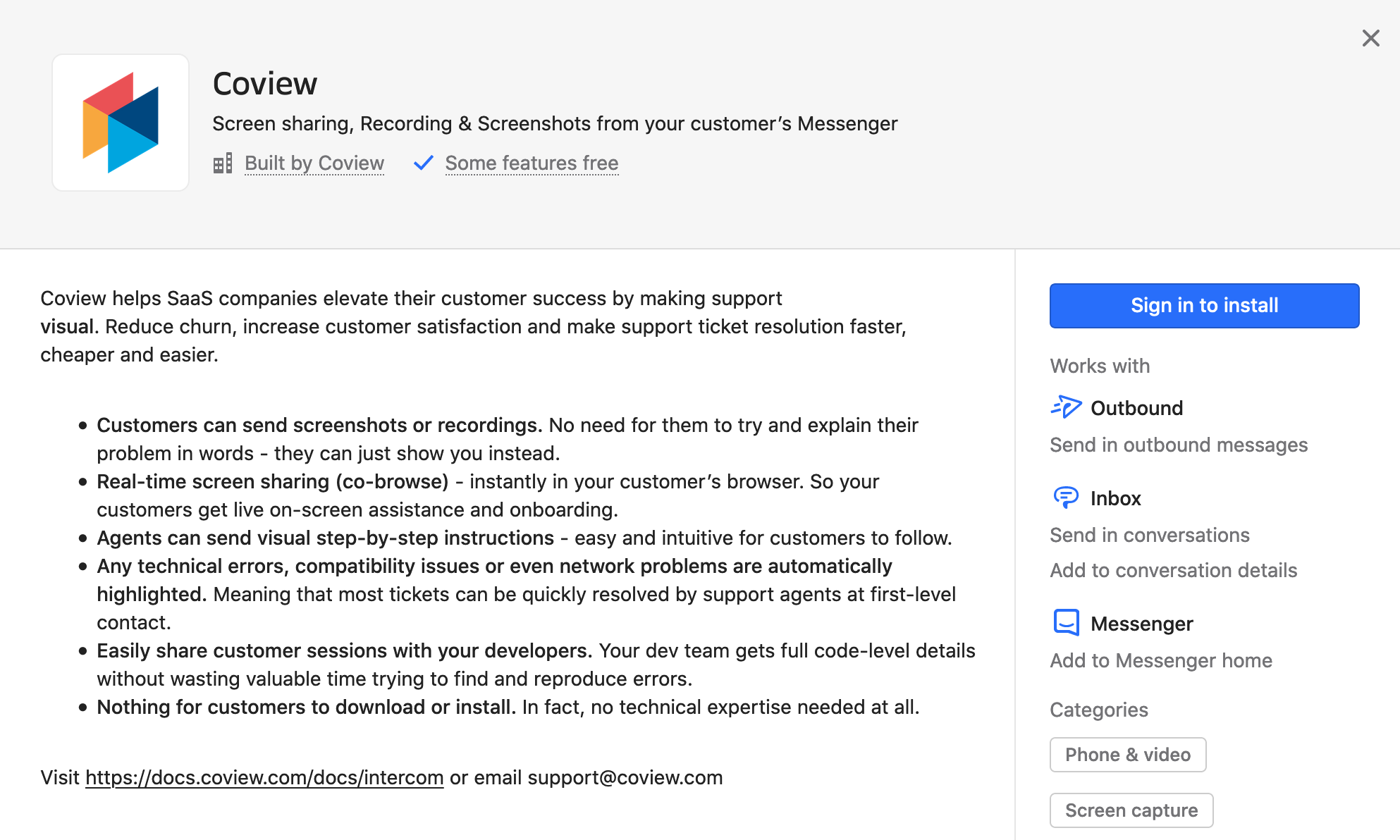Click Send in outbound messages text

click(1178, 445)
